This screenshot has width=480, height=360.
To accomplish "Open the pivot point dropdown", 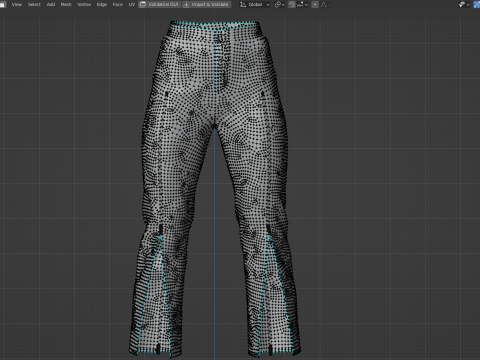I will pyautogui.click(x=279, y=4).
